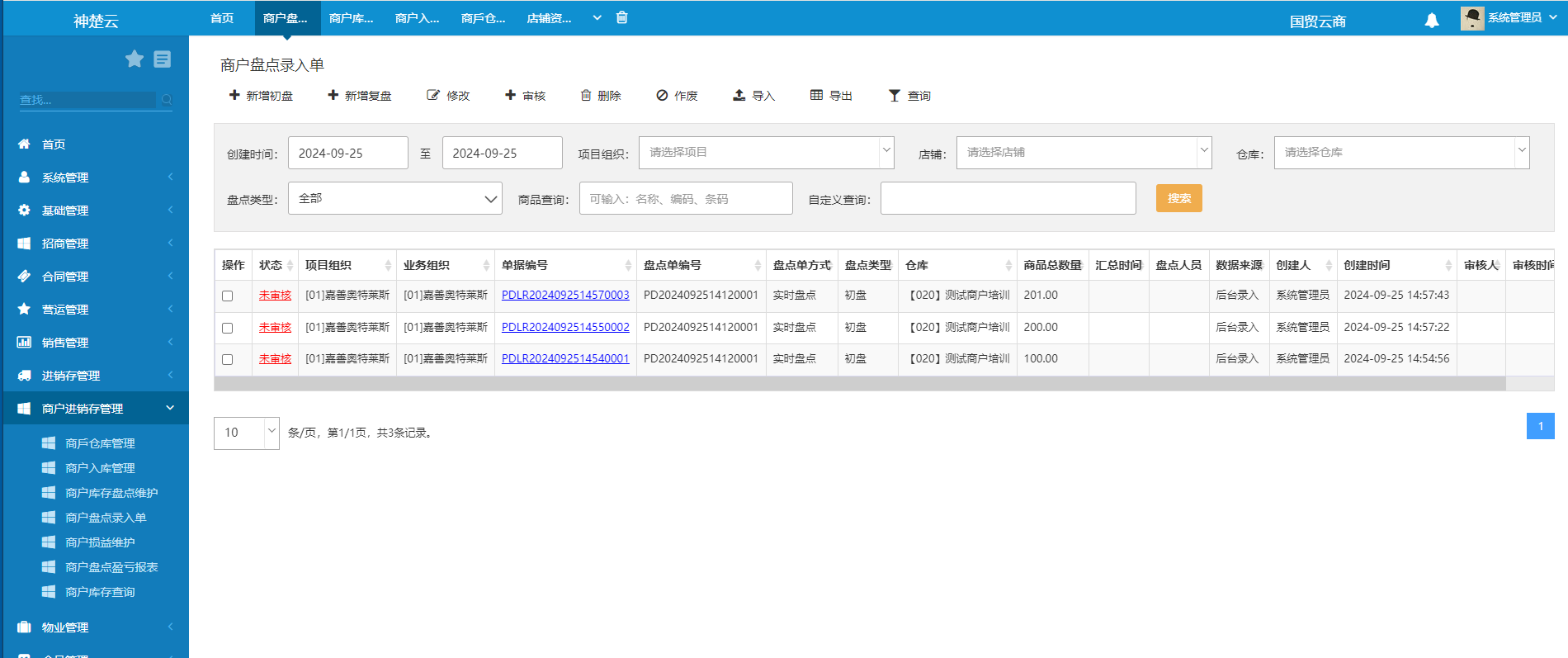Open document link PDLR2024092514550002
The width and height of the screenshot is (1568, 658).
[x=565, y=327]
